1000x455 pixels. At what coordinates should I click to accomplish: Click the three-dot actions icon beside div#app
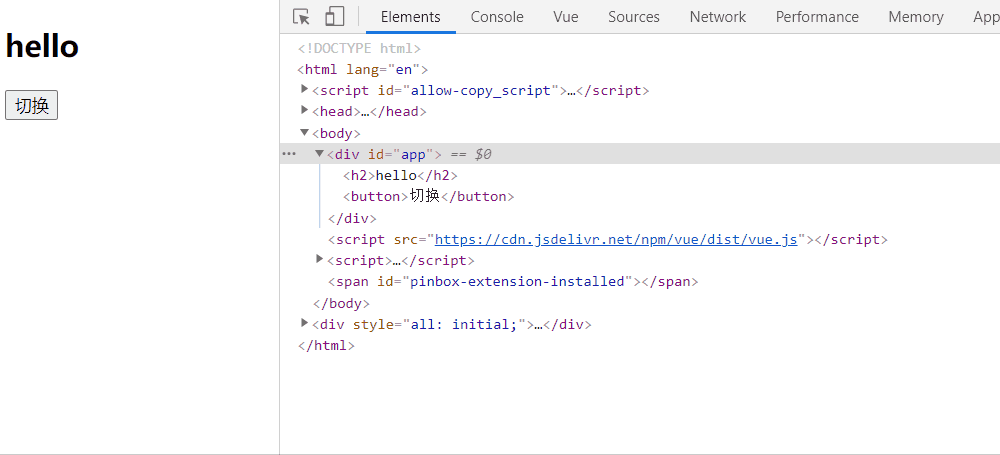(290, 154)
